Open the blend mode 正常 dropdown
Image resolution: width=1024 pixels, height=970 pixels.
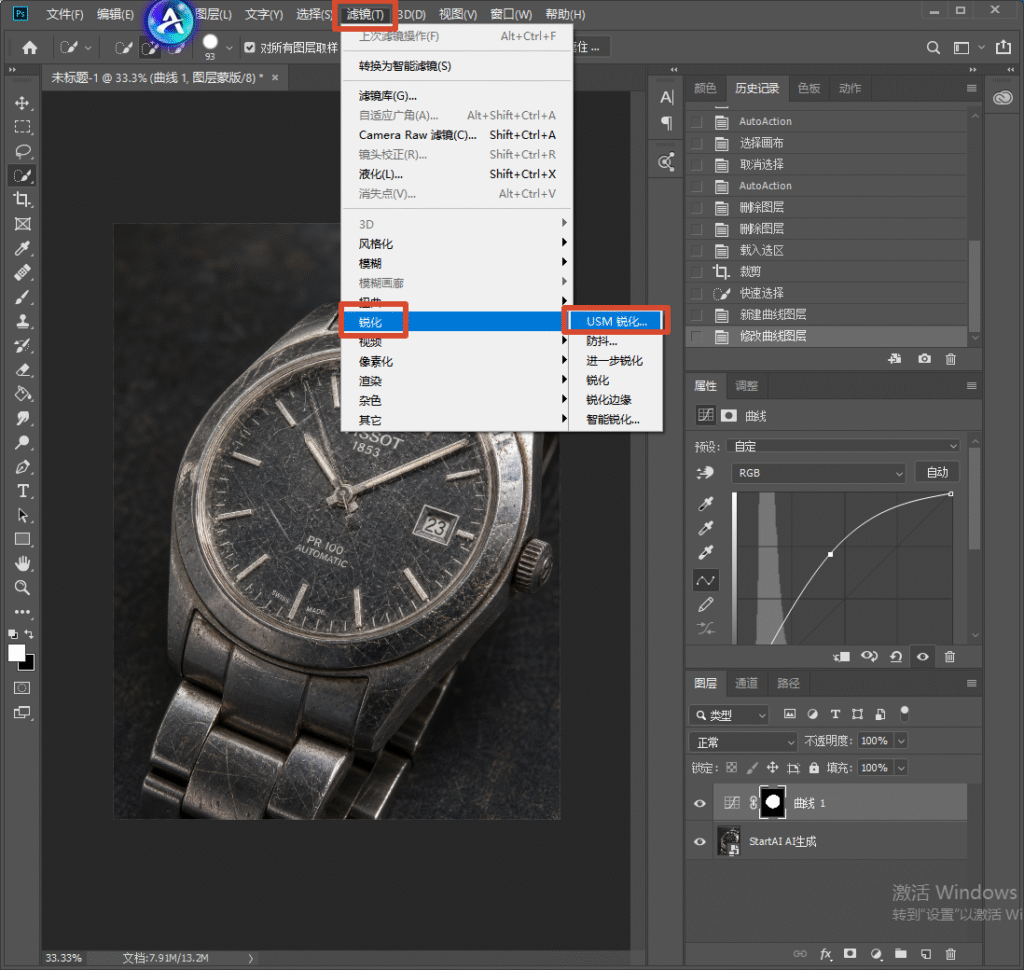tap(743, 742)
